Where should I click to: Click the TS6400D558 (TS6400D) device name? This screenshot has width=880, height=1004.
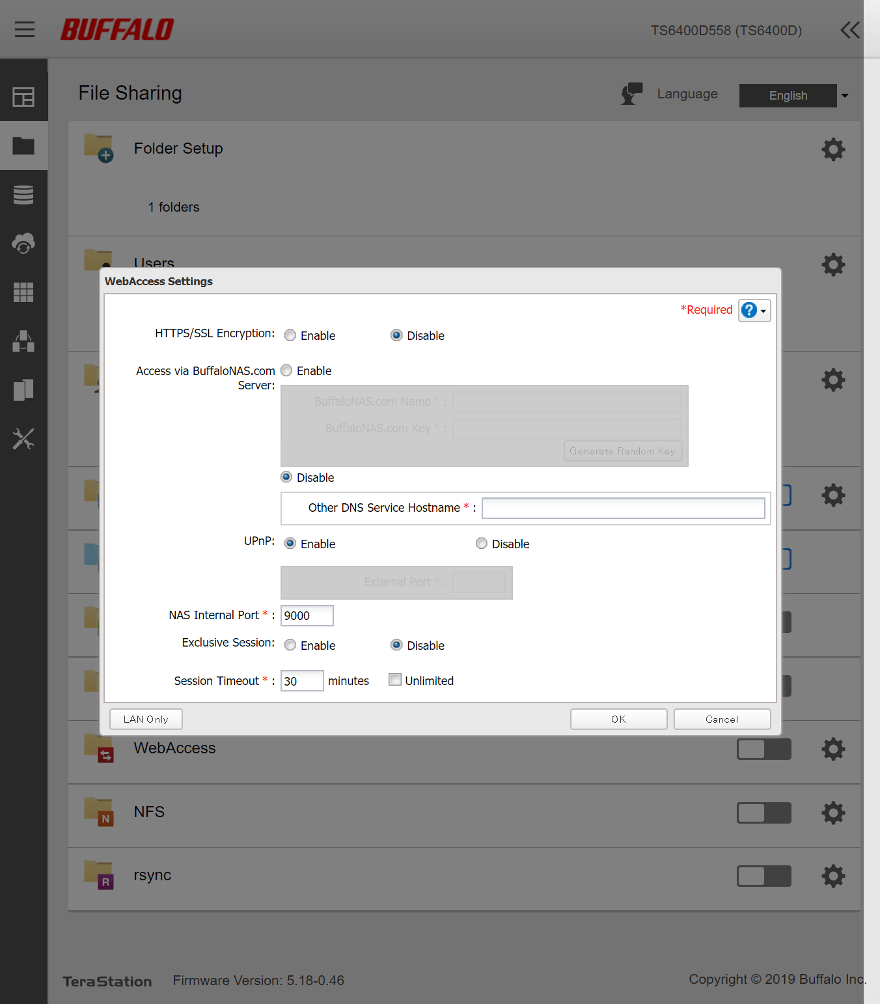tap(726, 31)
